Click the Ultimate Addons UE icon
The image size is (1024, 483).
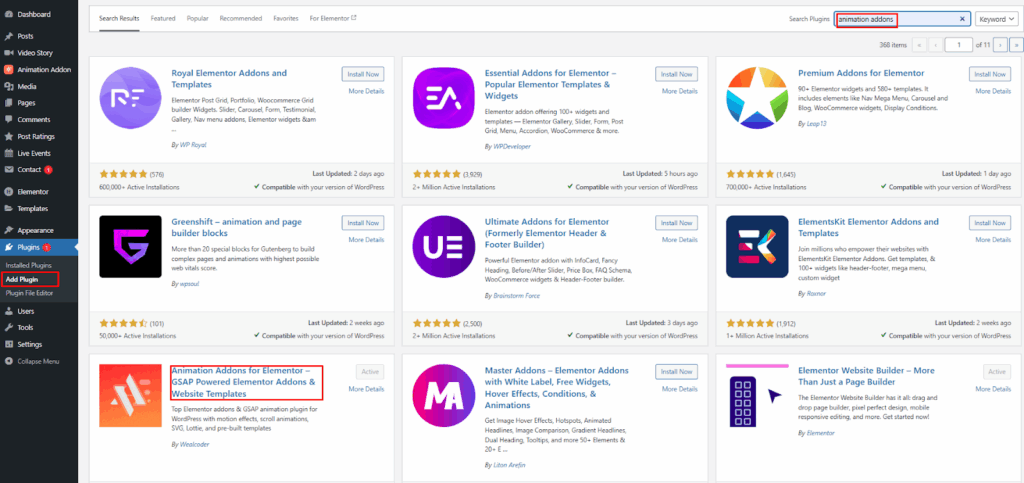point(446,249)
